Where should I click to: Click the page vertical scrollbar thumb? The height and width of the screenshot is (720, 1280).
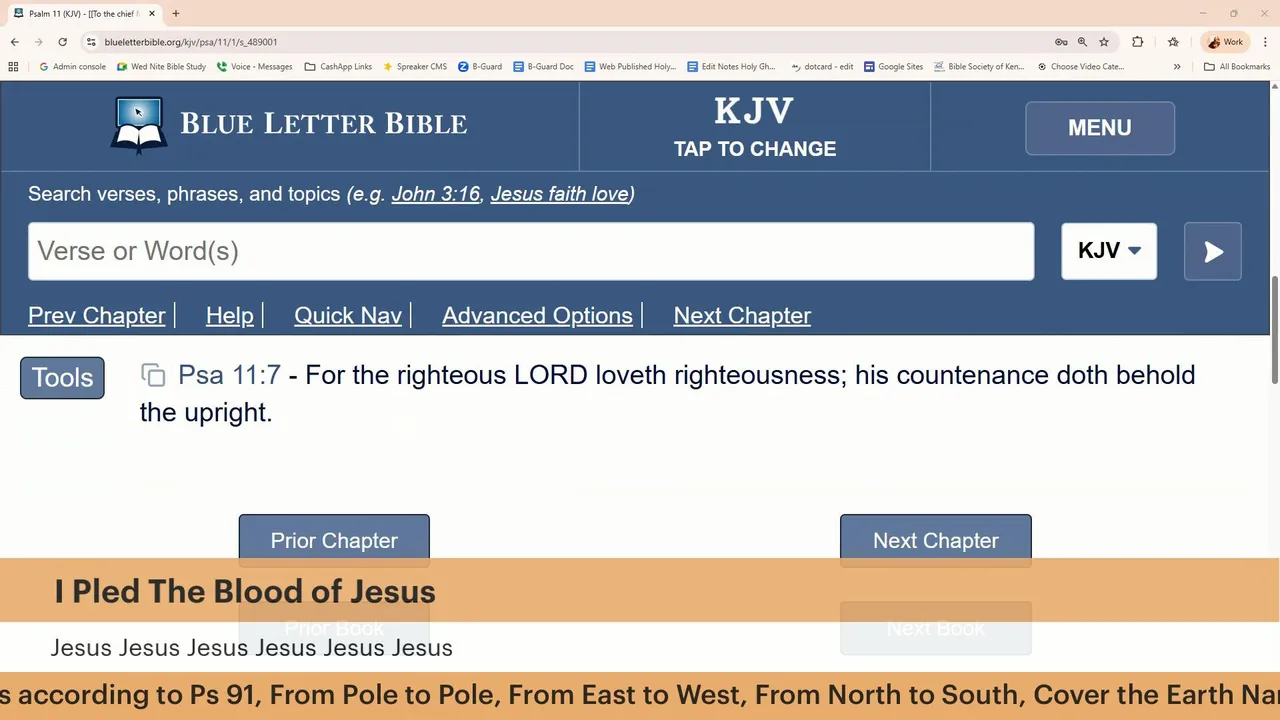click(x=1274, y=329)
